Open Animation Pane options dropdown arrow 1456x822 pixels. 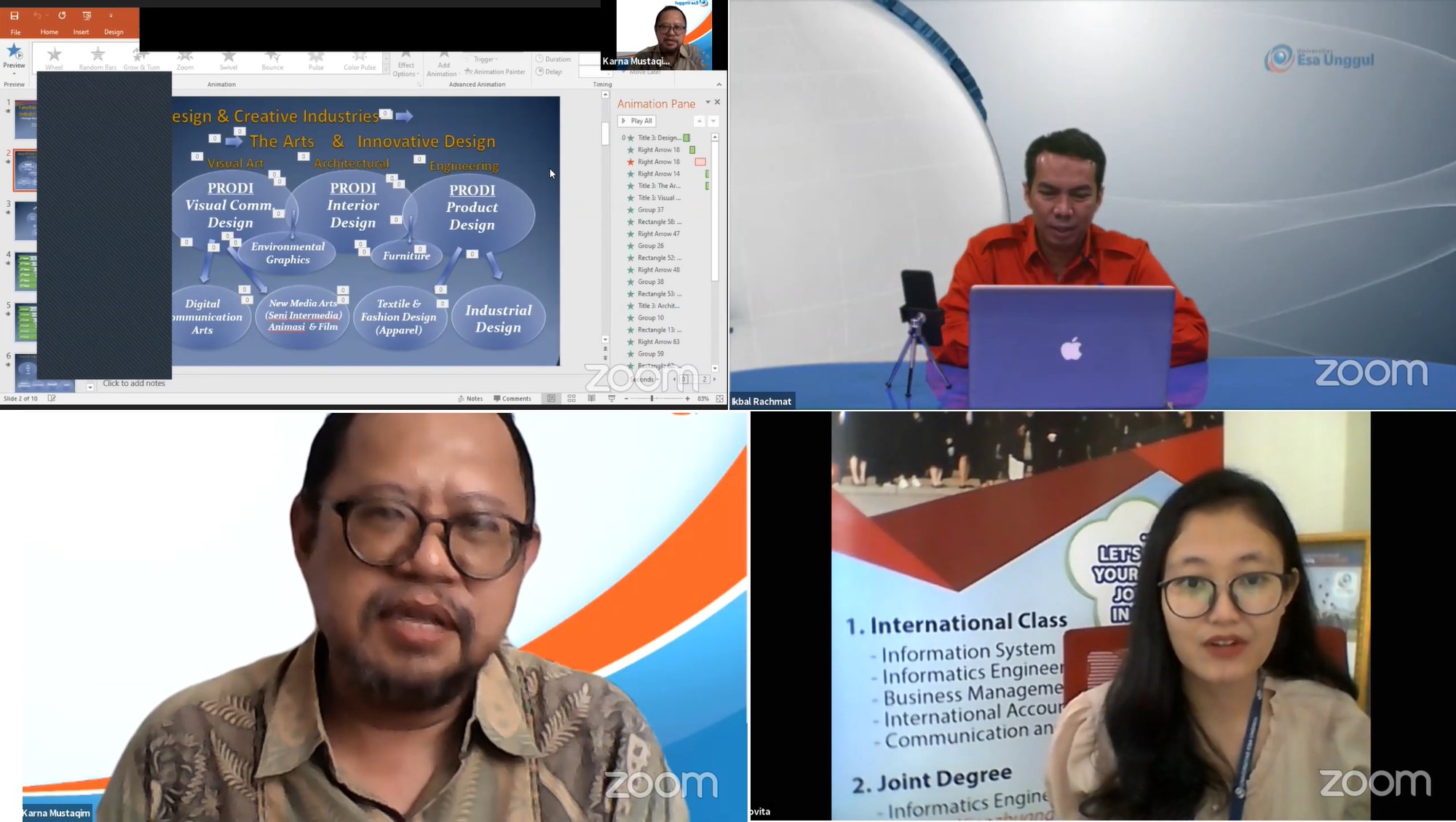tap(708, 102)
